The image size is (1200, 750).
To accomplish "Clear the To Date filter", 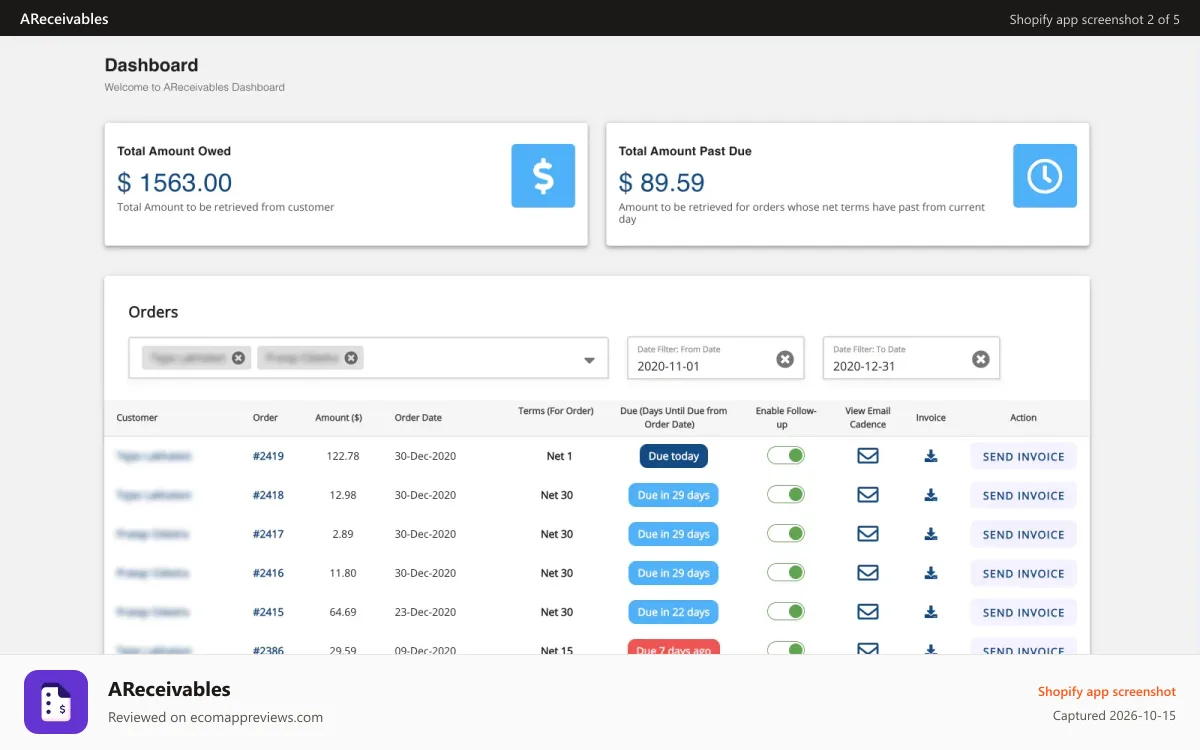I will [x=981, y=359].
